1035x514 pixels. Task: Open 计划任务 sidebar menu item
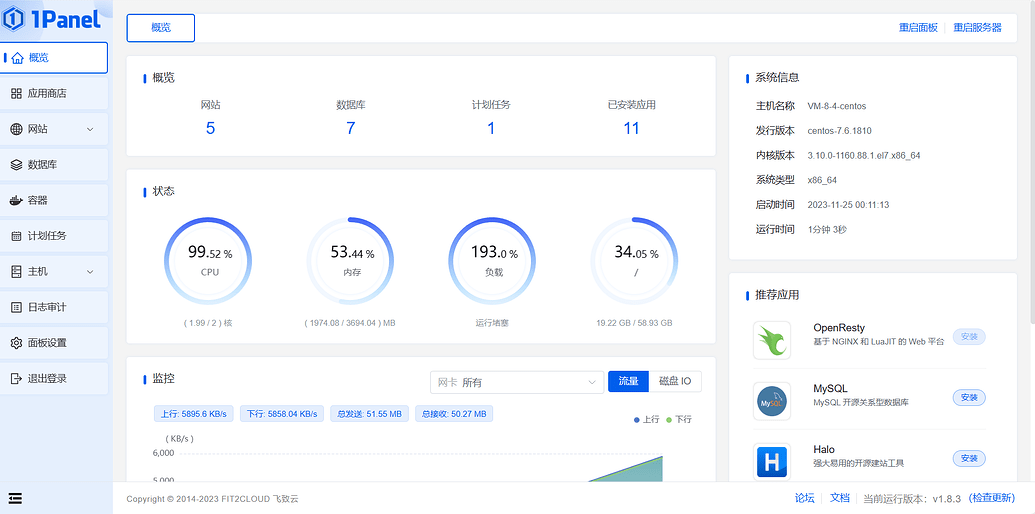[x=54, y=236]
